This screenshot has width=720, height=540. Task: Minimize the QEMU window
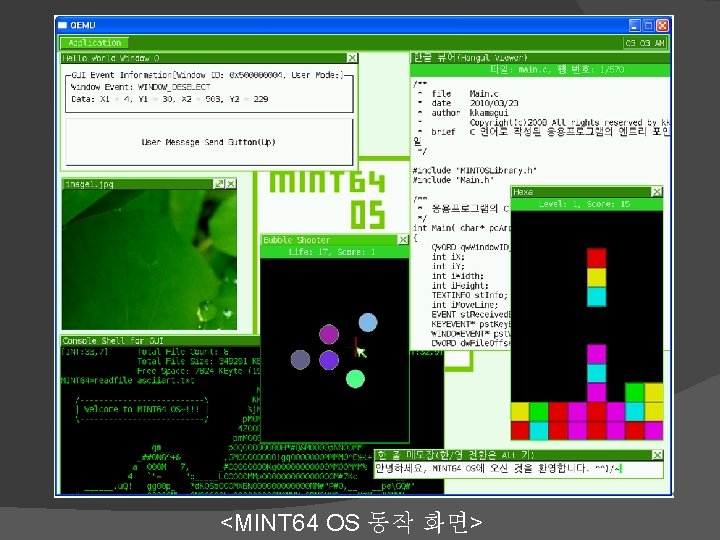[x=635, y=25]
